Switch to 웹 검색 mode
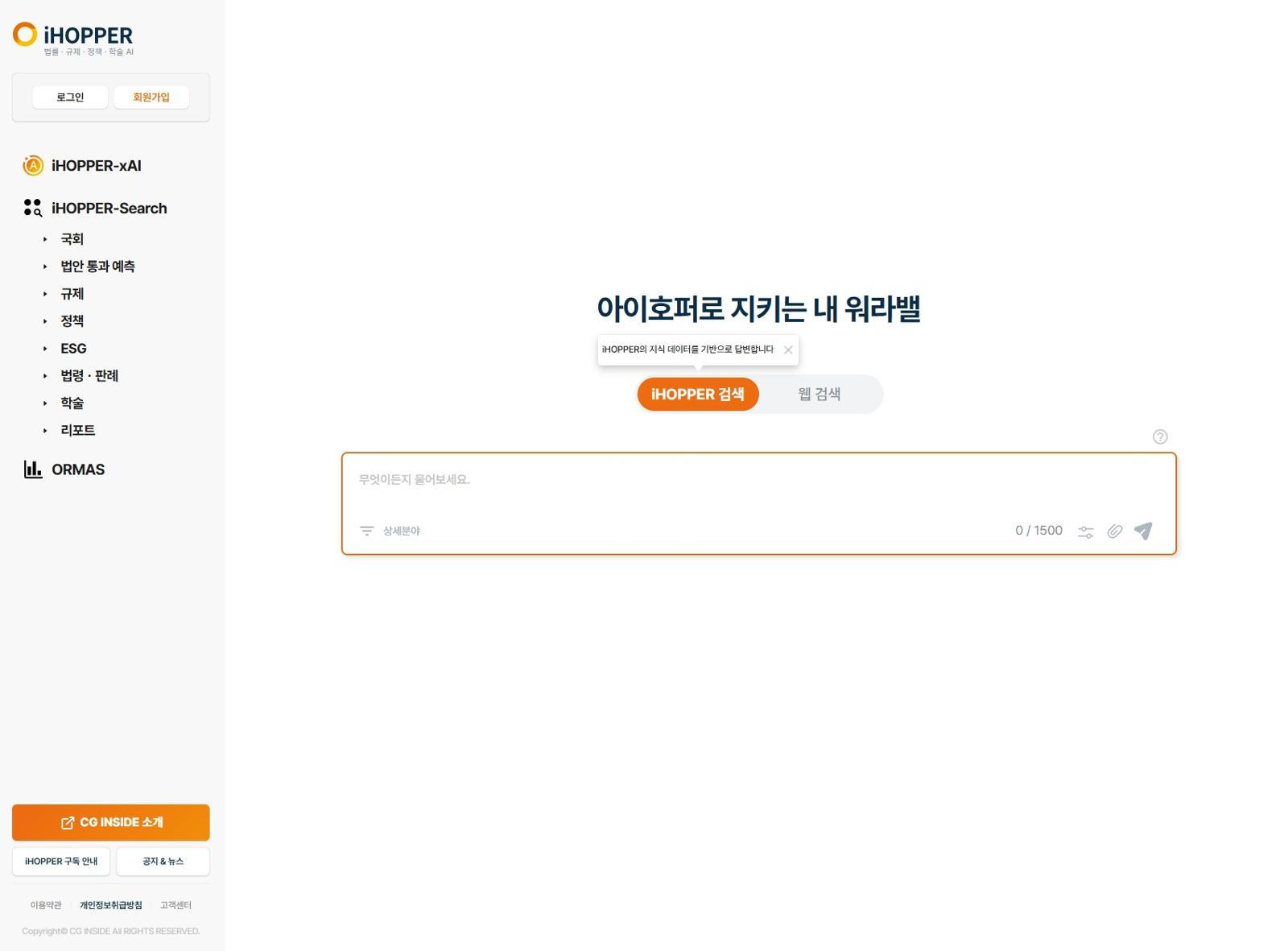Image resolution: width=1288 pixels, height=951 pixels. tap(819, 395)
